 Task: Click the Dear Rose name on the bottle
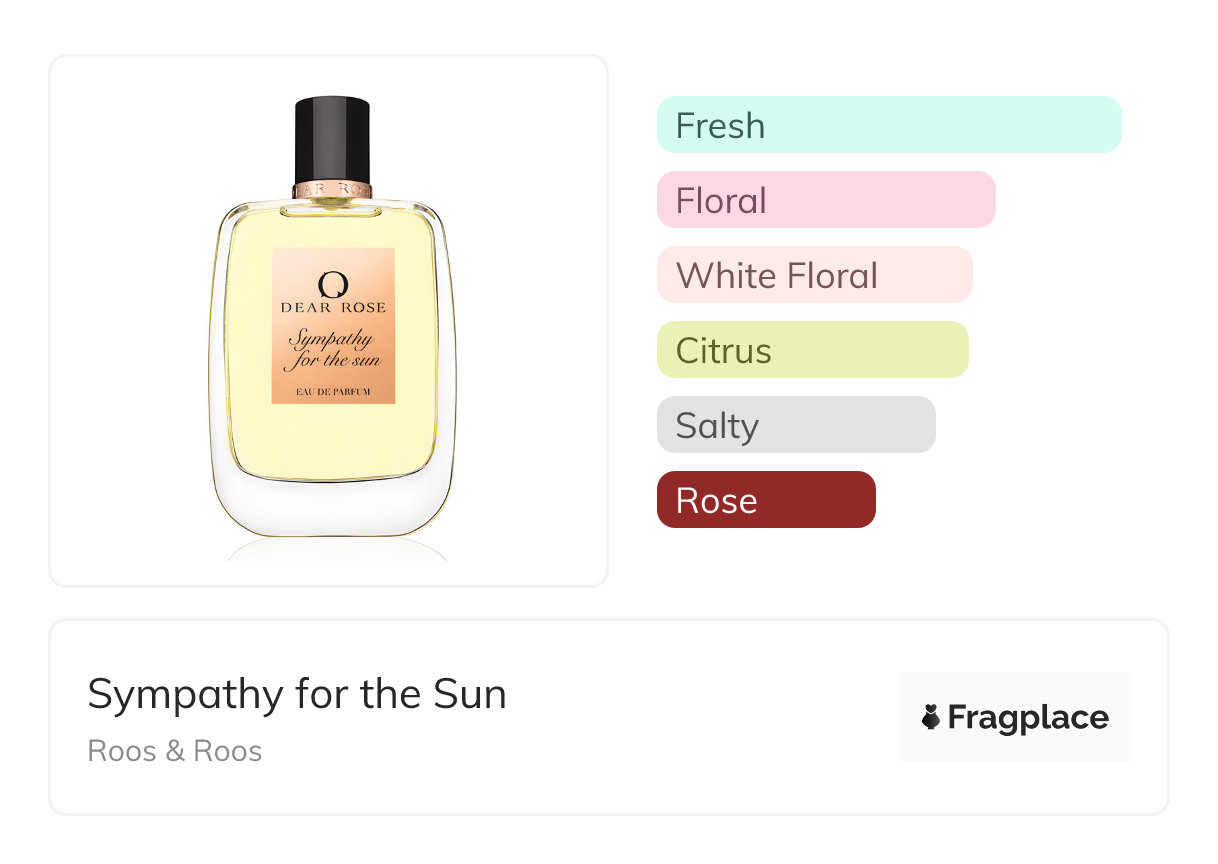click(x=333, y=307)
